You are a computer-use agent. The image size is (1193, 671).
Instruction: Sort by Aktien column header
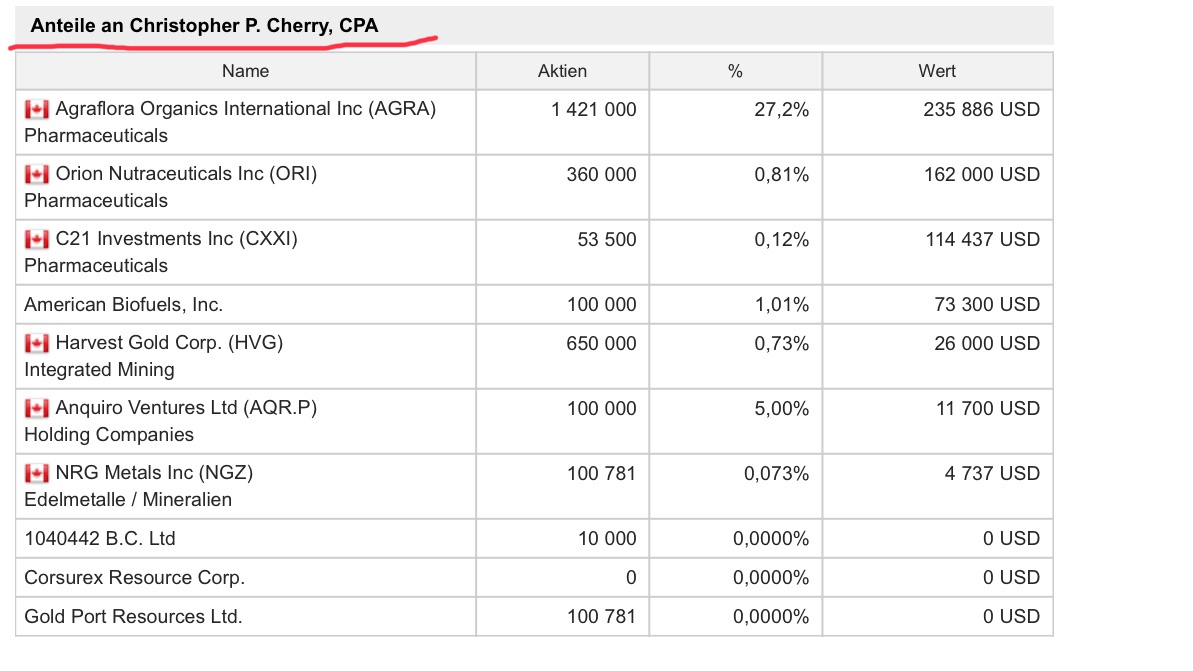tap(562, 71)
